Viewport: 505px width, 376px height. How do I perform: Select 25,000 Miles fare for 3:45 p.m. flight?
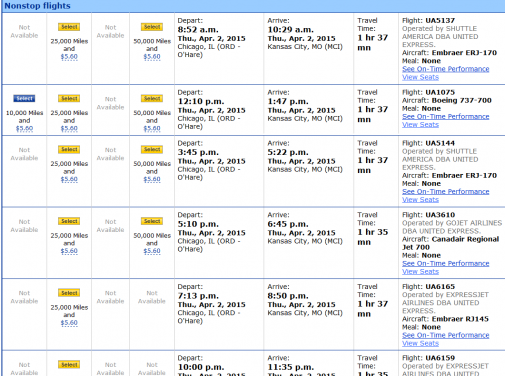(69, 149)
